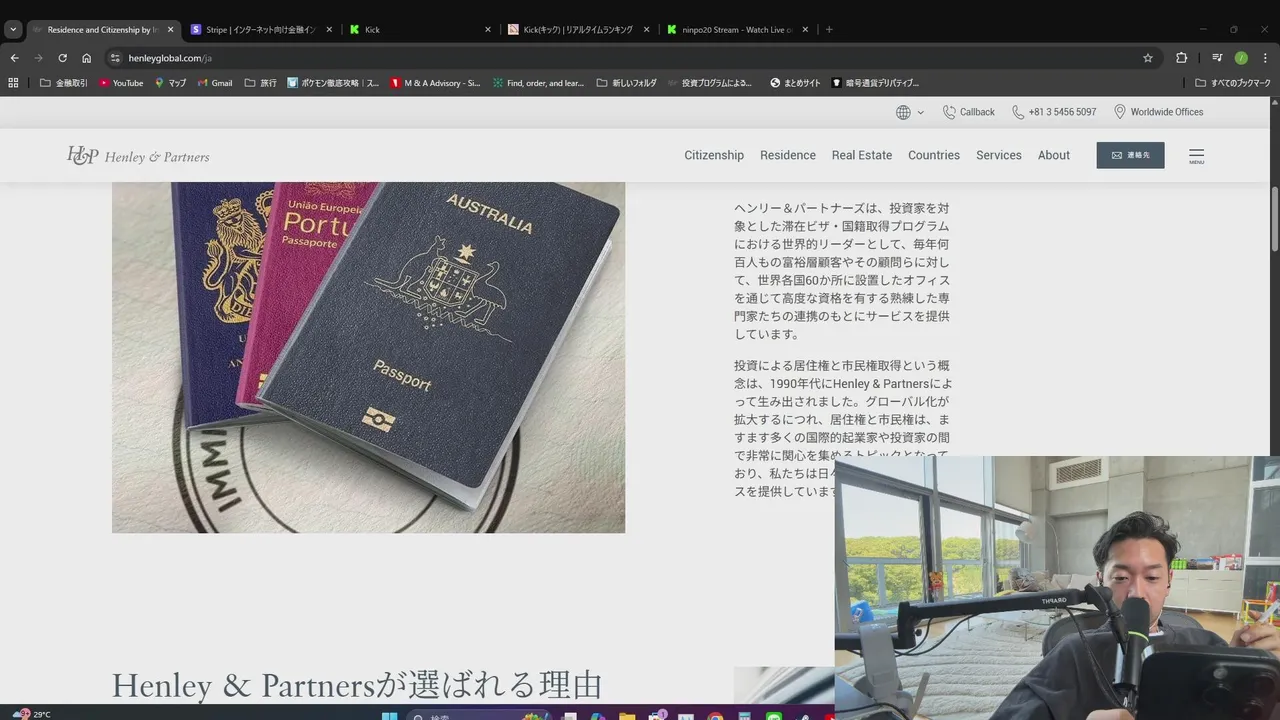Open the Find, order, and learn bookmark

click(538, 83)
